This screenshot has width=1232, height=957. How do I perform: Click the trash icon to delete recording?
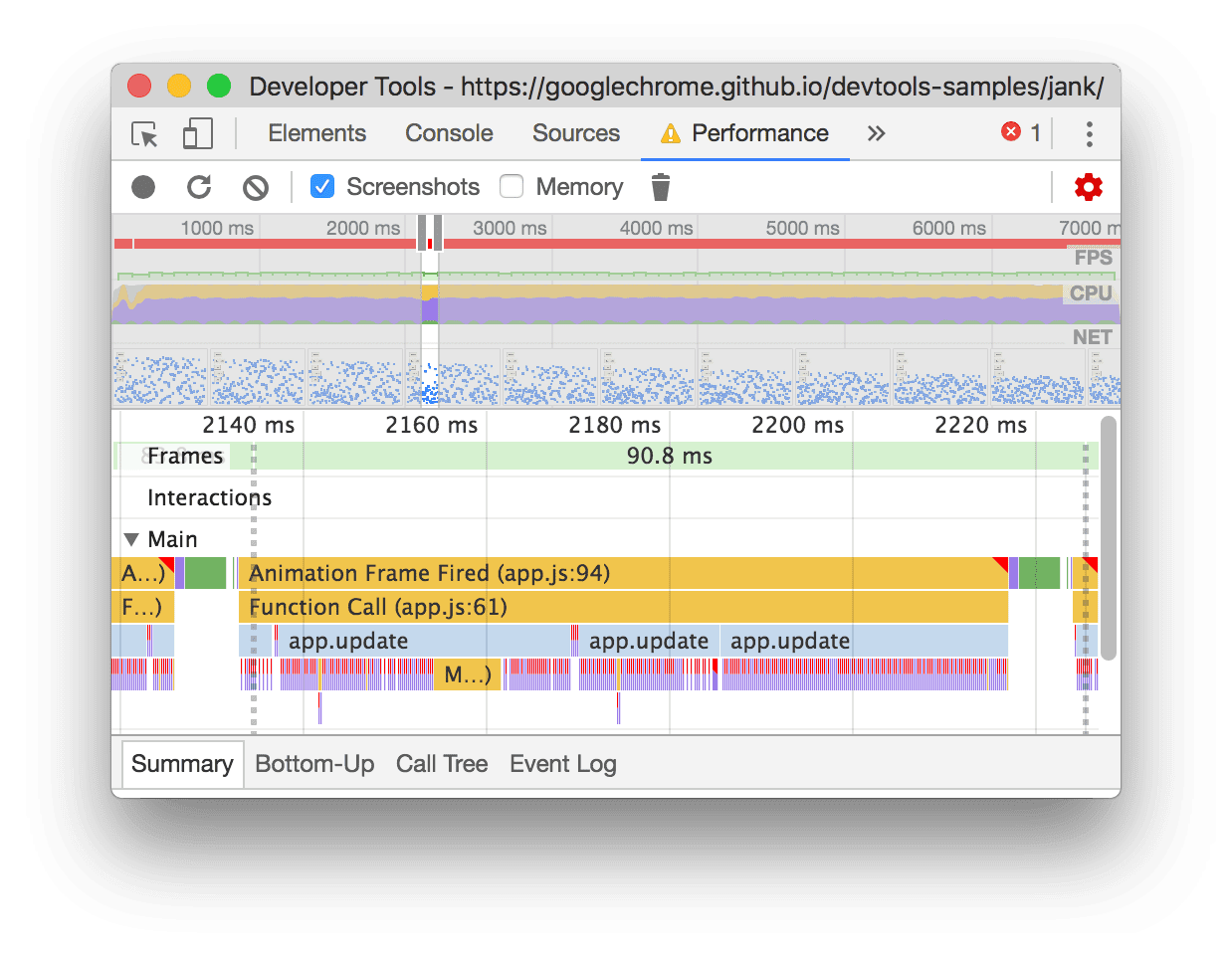tap(660, 186)
